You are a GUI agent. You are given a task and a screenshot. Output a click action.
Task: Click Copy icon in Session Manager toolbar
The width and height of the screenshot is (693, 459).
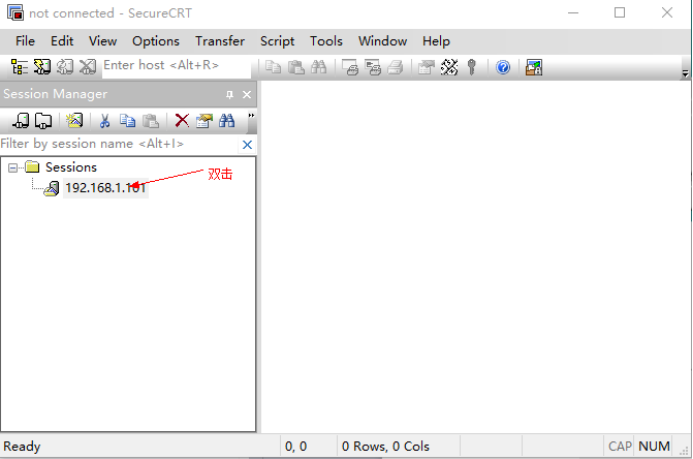pyautogui.click(x=128, y=120)
